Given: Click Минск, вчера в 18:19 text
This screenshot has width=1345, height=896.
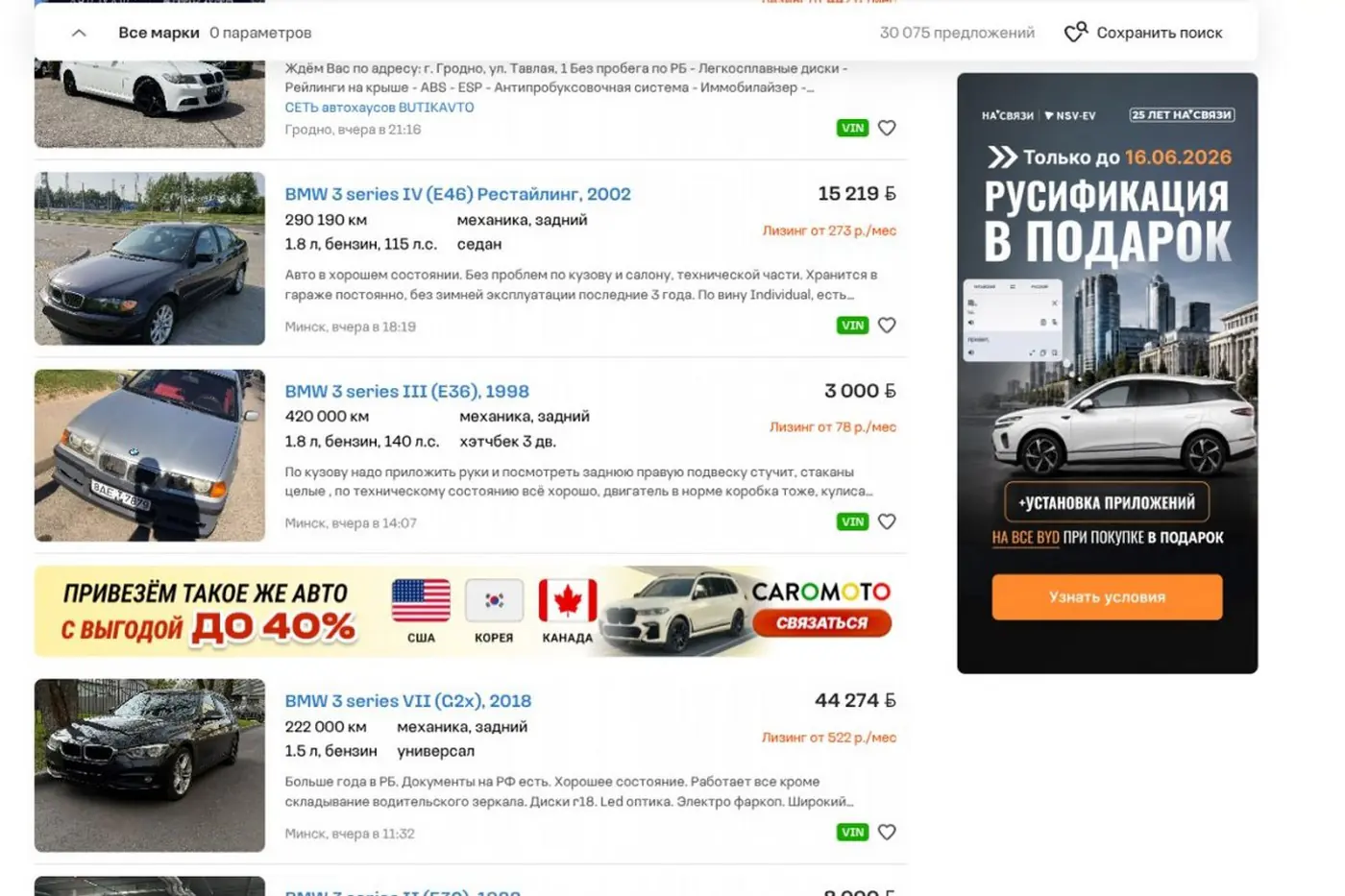Looking at the screenshot, I should click(x=350, y=327).
